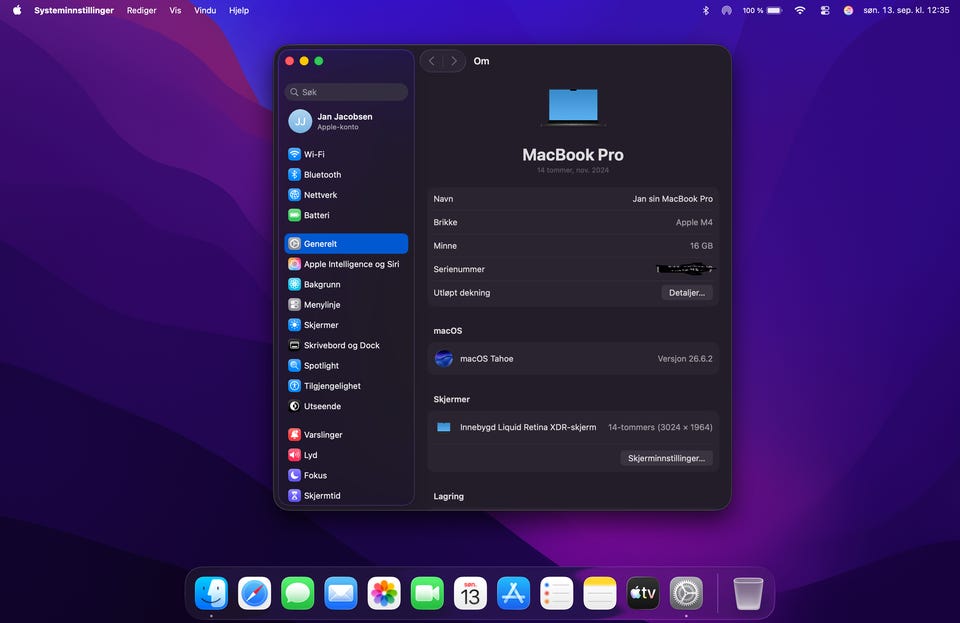Open Bluetooth settings in sidebar
This screenshot has height=623, width=960.
346,174
